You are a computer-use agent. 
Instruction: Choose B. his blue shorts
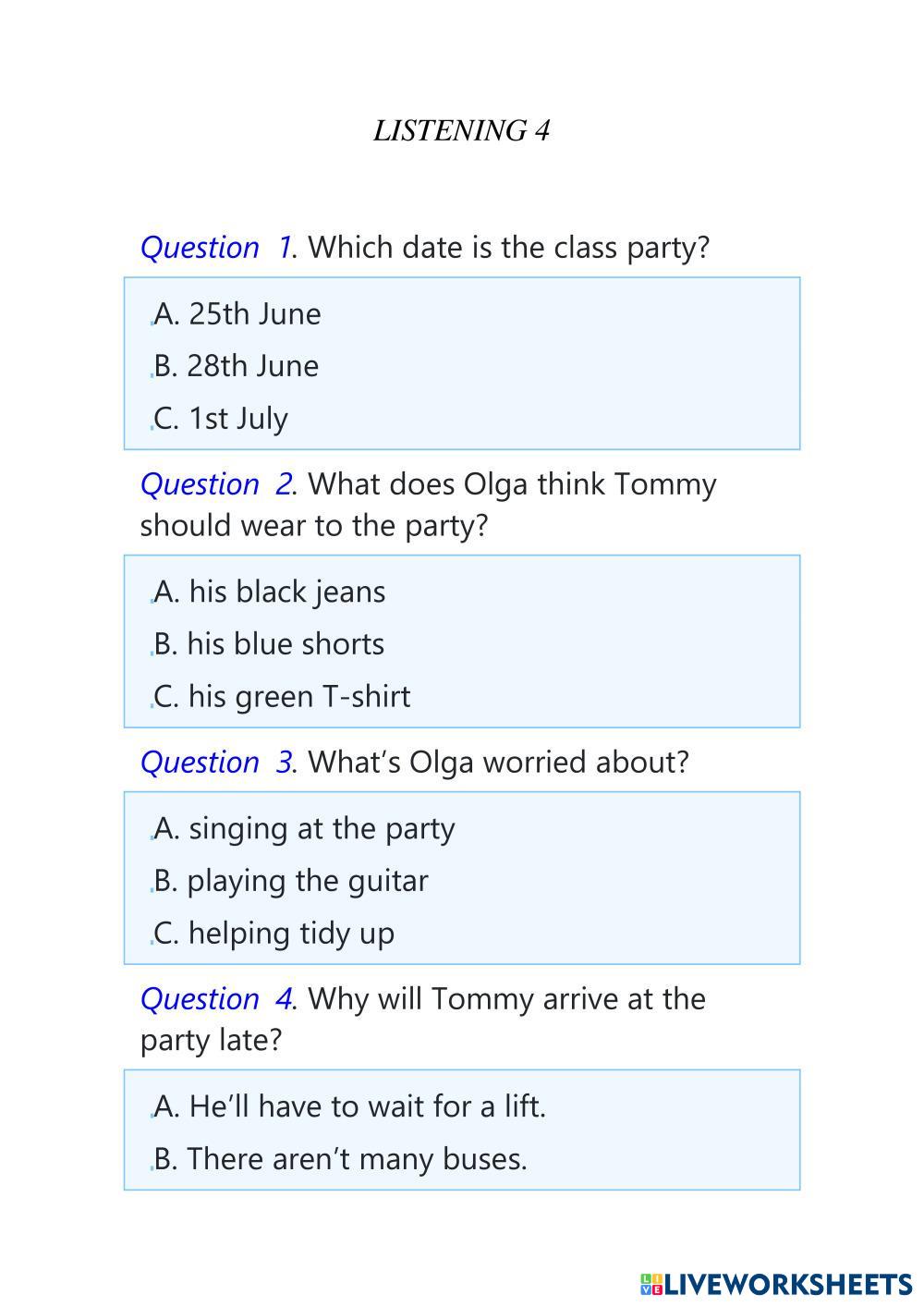tap(269, 644)
